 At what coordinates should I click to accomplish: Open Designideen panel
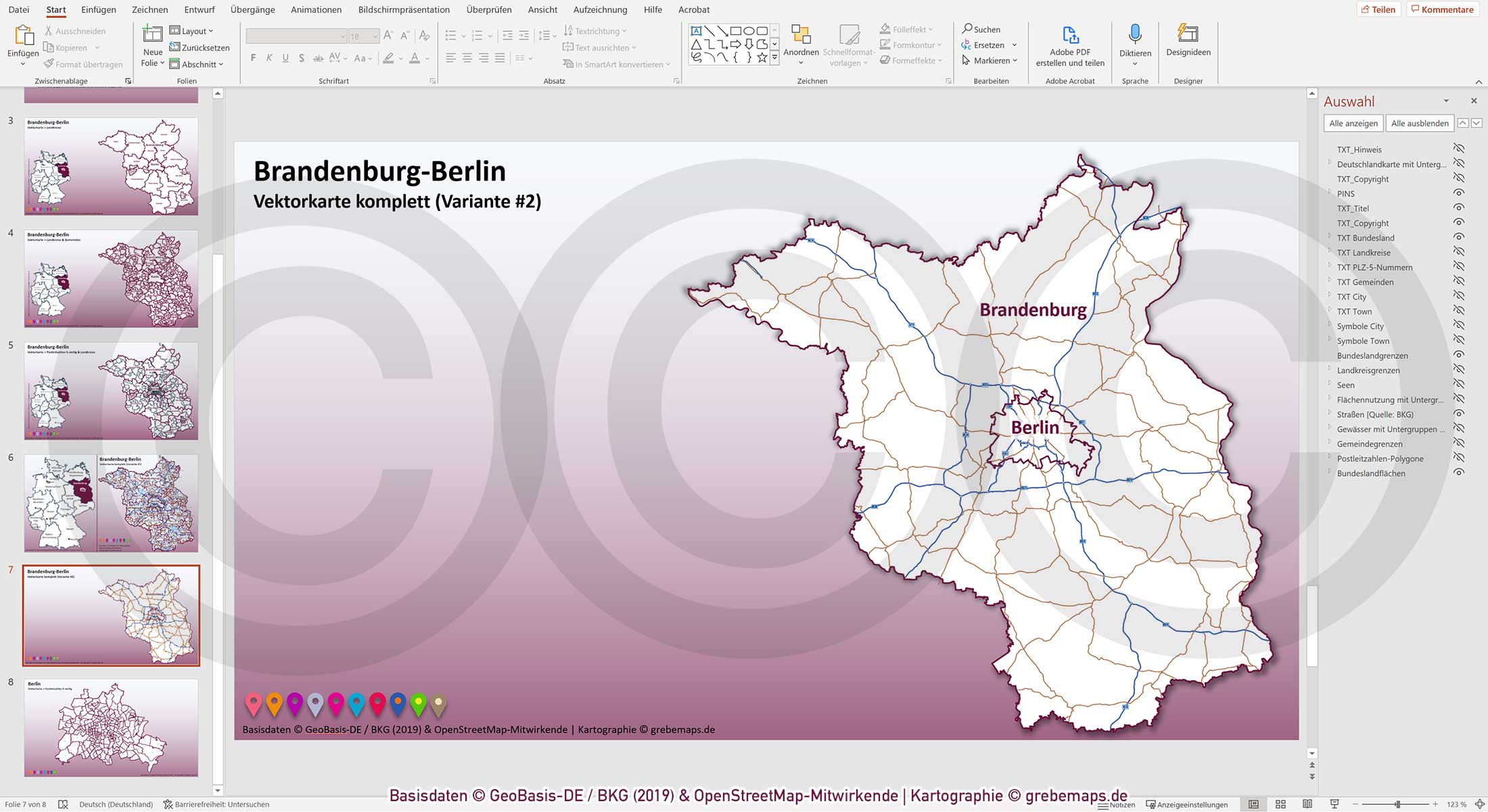click(1188, 41)
